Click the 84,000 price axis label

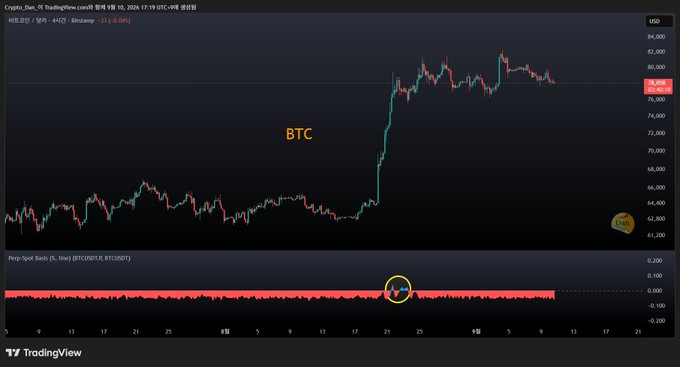[x=656, y=37]
